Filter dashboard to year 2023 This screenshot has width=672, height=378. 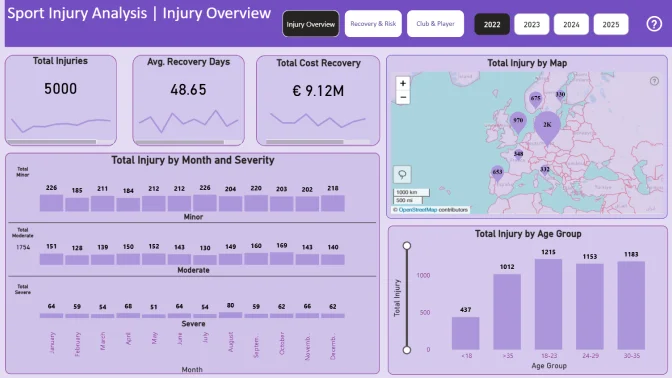[x=531, y=24]
